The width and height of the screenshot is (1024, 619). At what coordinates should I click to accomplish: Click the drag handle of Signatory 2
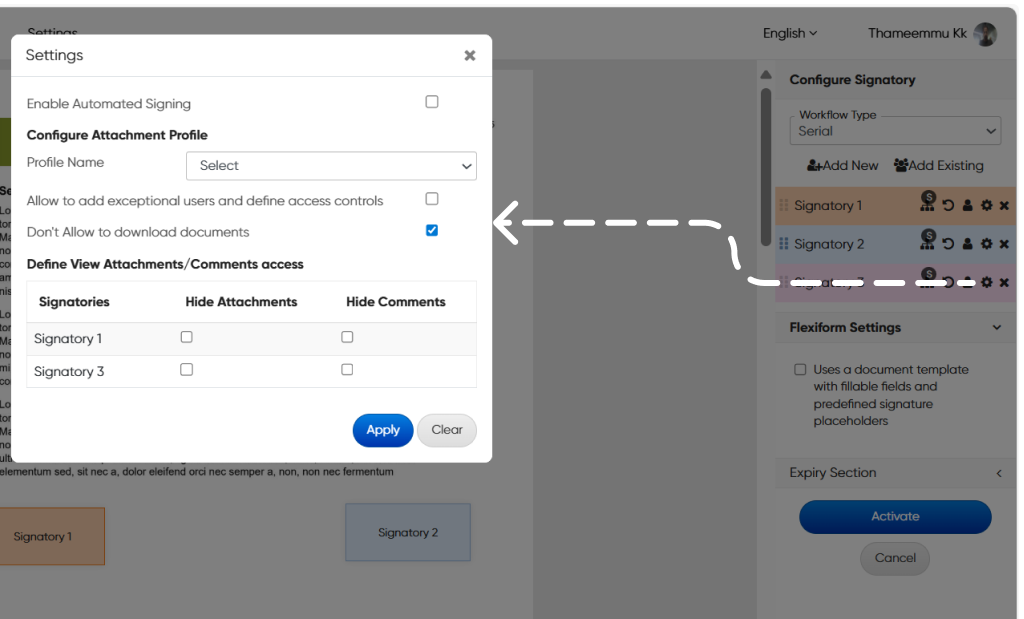(784, 244)
